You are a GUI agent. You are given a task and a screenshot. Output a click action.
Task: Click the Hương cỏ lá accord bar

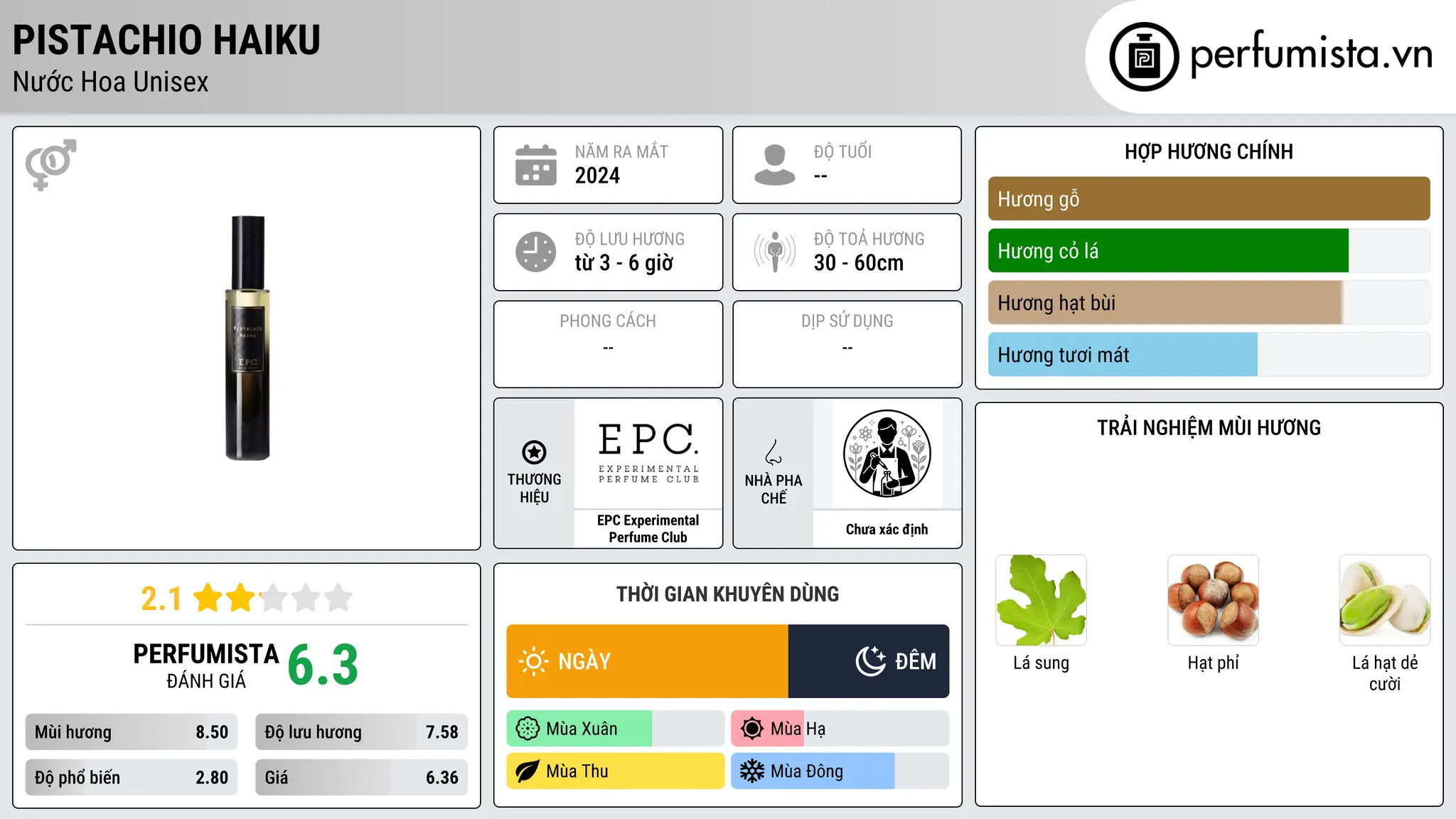click(x=1209, y=250)
